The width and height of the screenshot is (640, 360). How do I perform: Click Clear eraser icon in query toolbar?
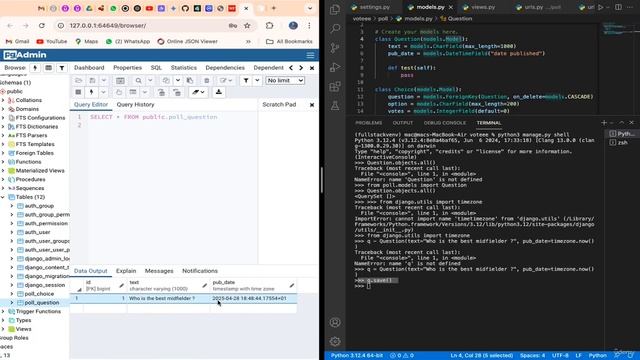196,92
